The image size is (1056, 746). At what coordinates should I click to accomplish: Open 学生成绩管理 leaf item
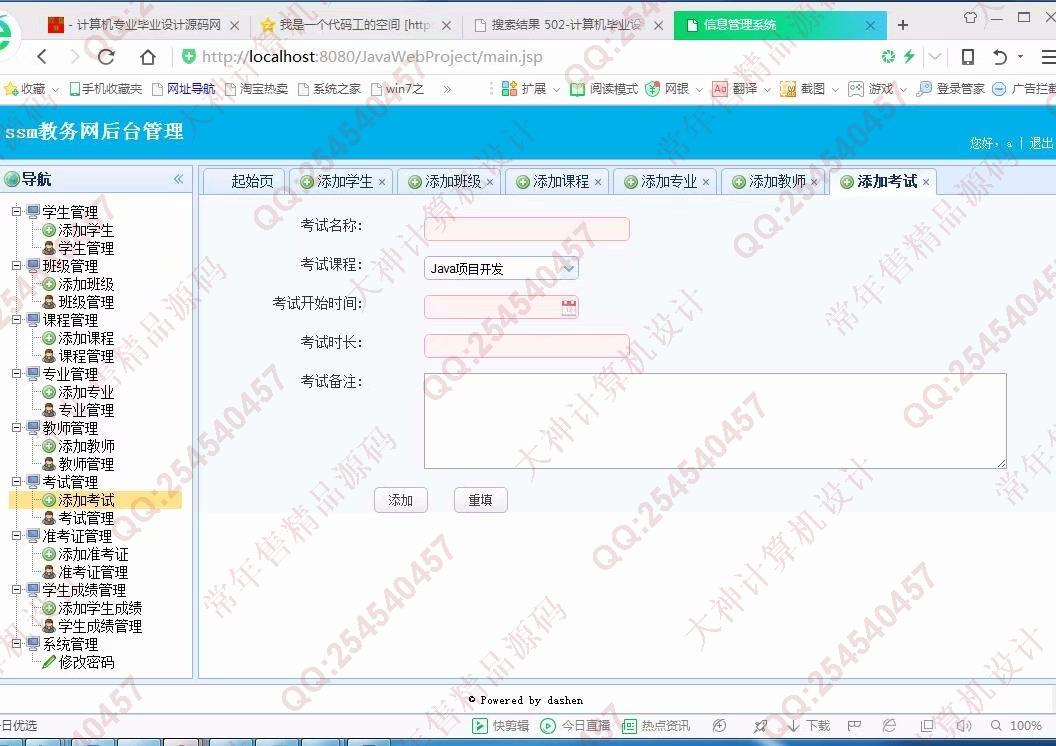(100, 627)
